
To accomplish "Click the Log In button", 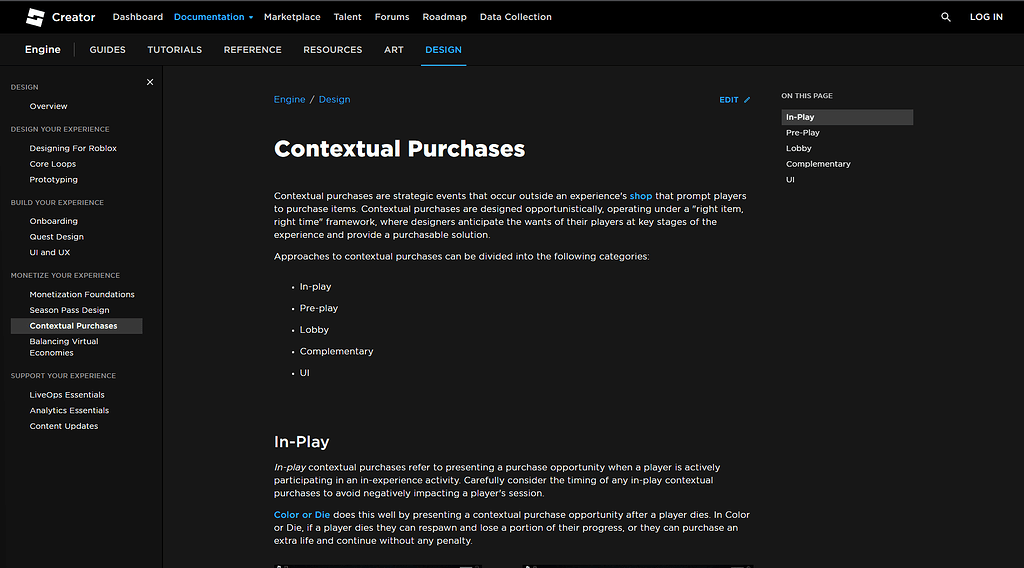I will (x=986, y=17).
